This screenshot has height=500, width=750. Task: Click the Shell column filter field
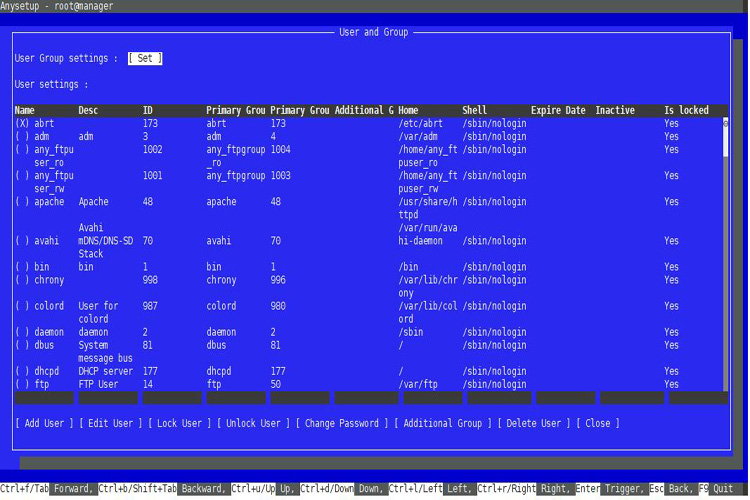493,398
